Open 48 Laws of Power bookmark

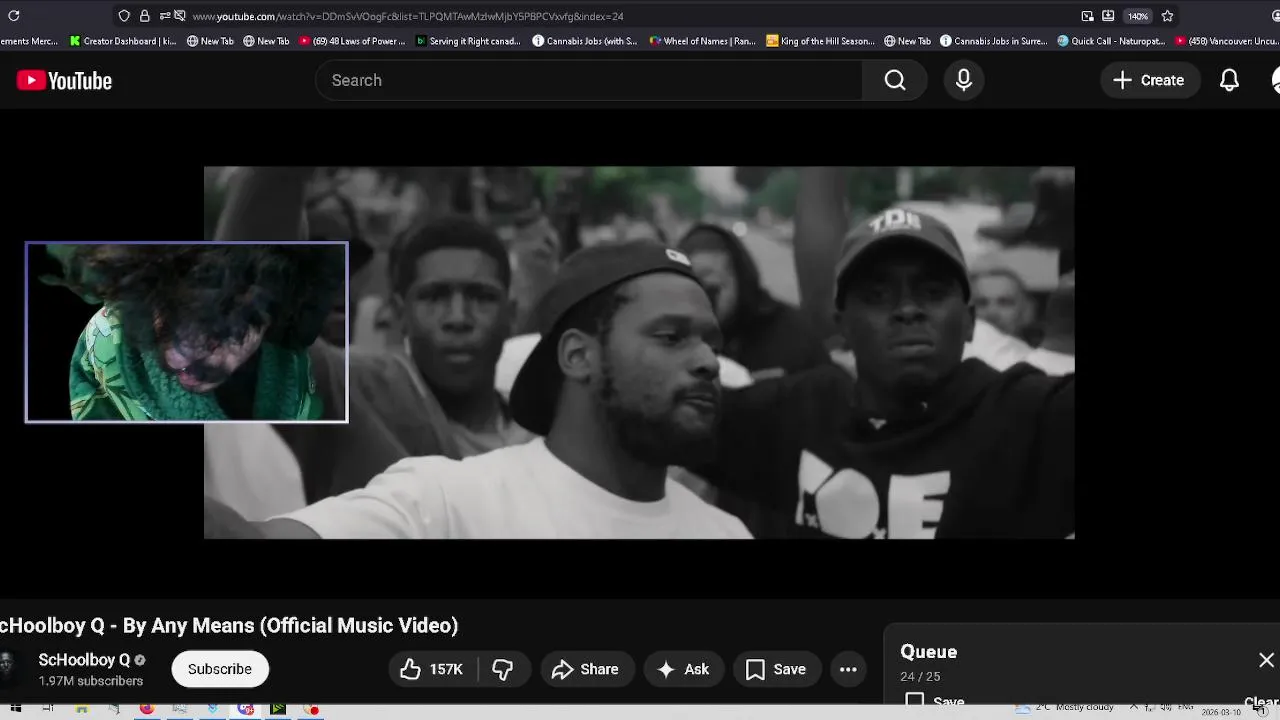pos(352,41)
